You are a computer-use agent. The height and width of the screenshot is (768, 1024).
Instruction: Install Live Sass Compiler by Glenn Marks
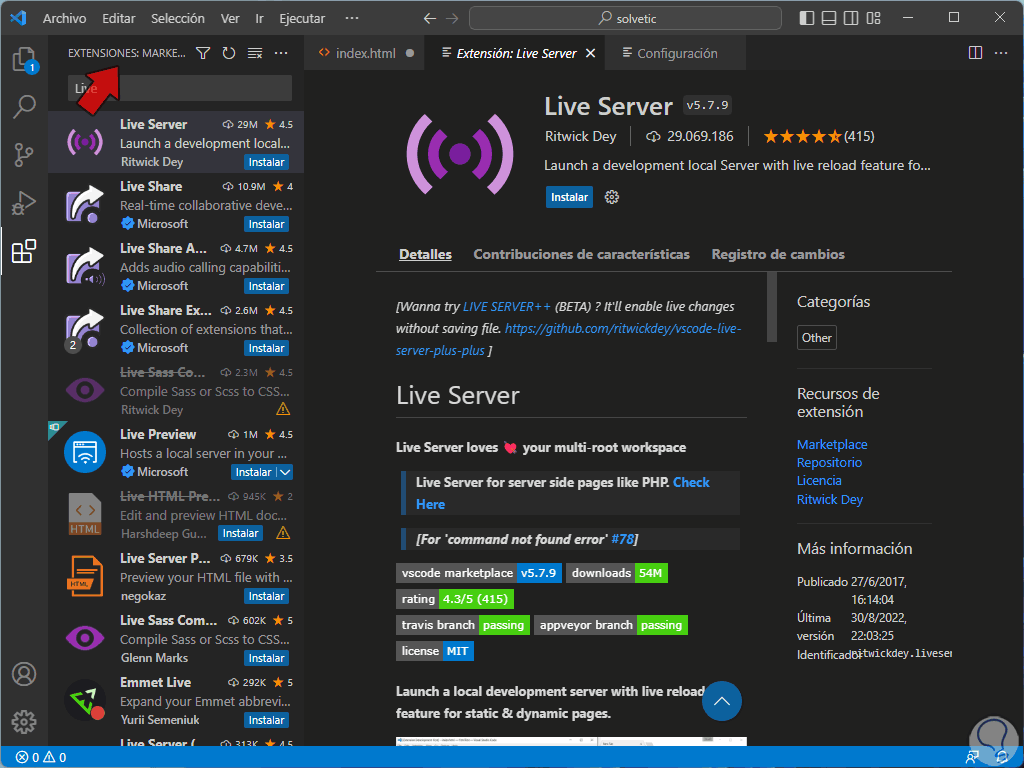point(266,658)
